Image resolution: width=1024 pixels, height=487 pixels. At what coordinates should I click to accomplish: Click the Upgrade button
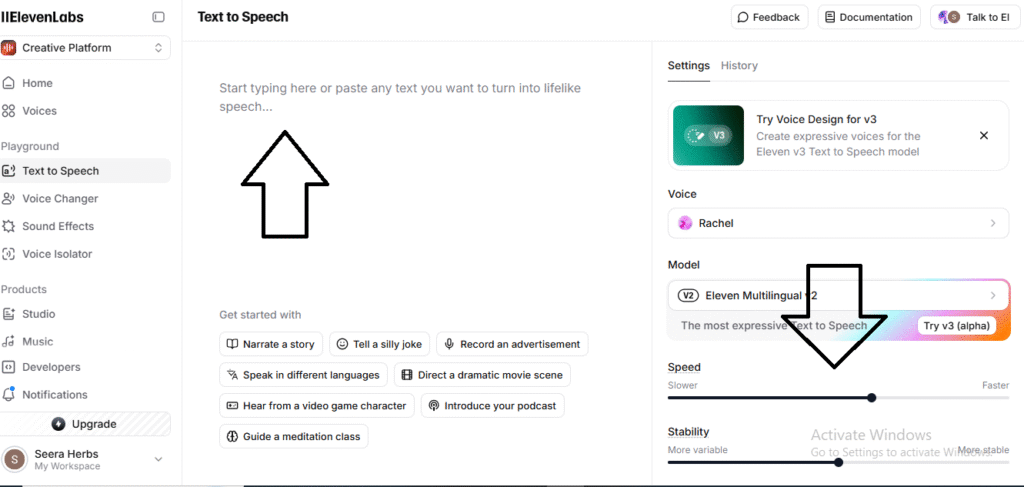click(x=85, y=424)
